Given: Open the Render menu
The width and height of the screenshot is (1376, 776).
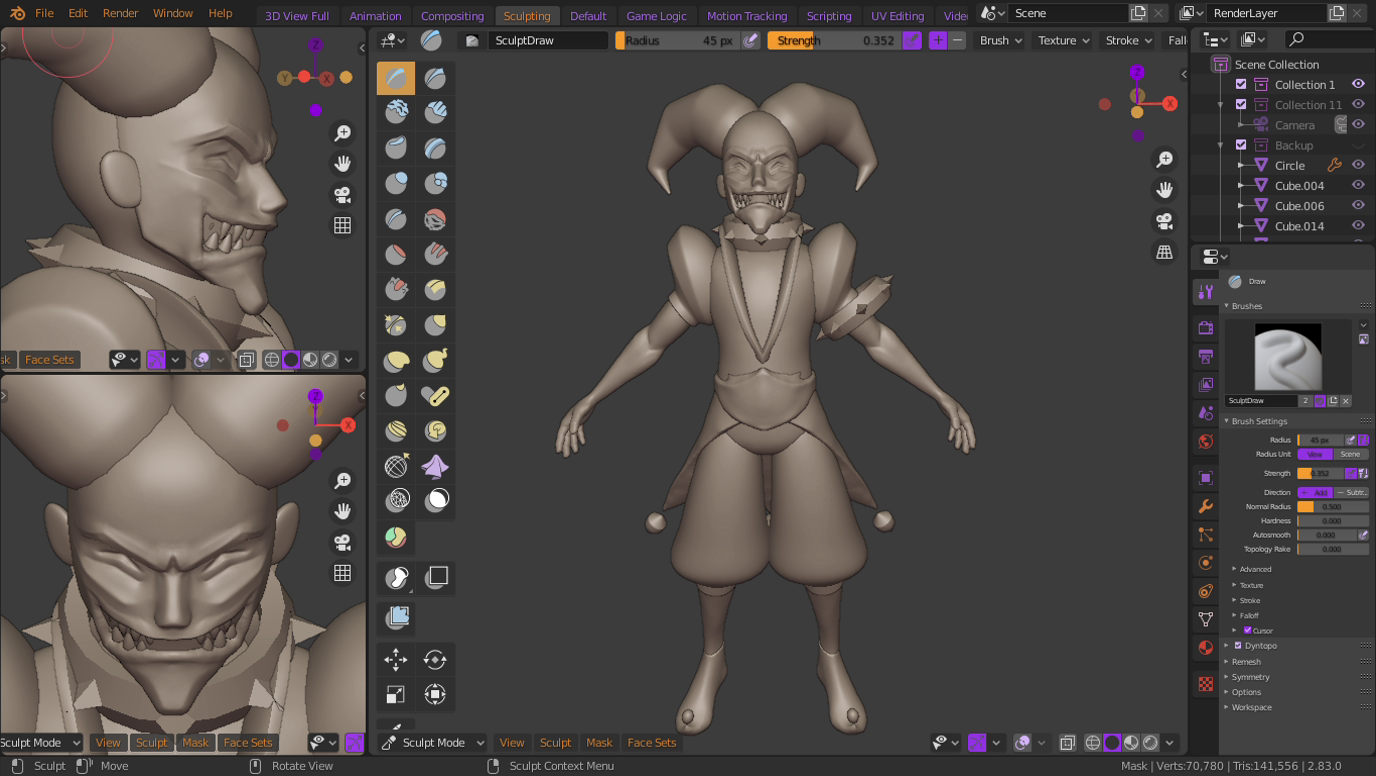Looking at the screenshot, I should pyautogui.click(x=120, y=13).
